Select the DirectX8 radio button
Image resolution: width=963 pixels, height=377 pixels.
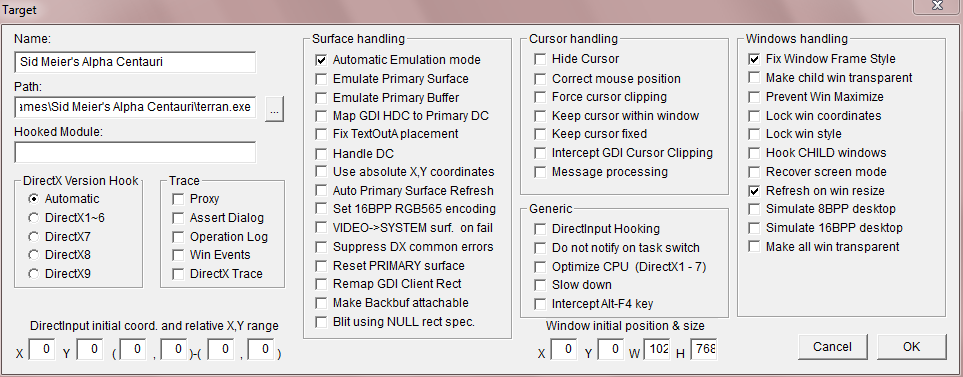click(x=34, y=255)
